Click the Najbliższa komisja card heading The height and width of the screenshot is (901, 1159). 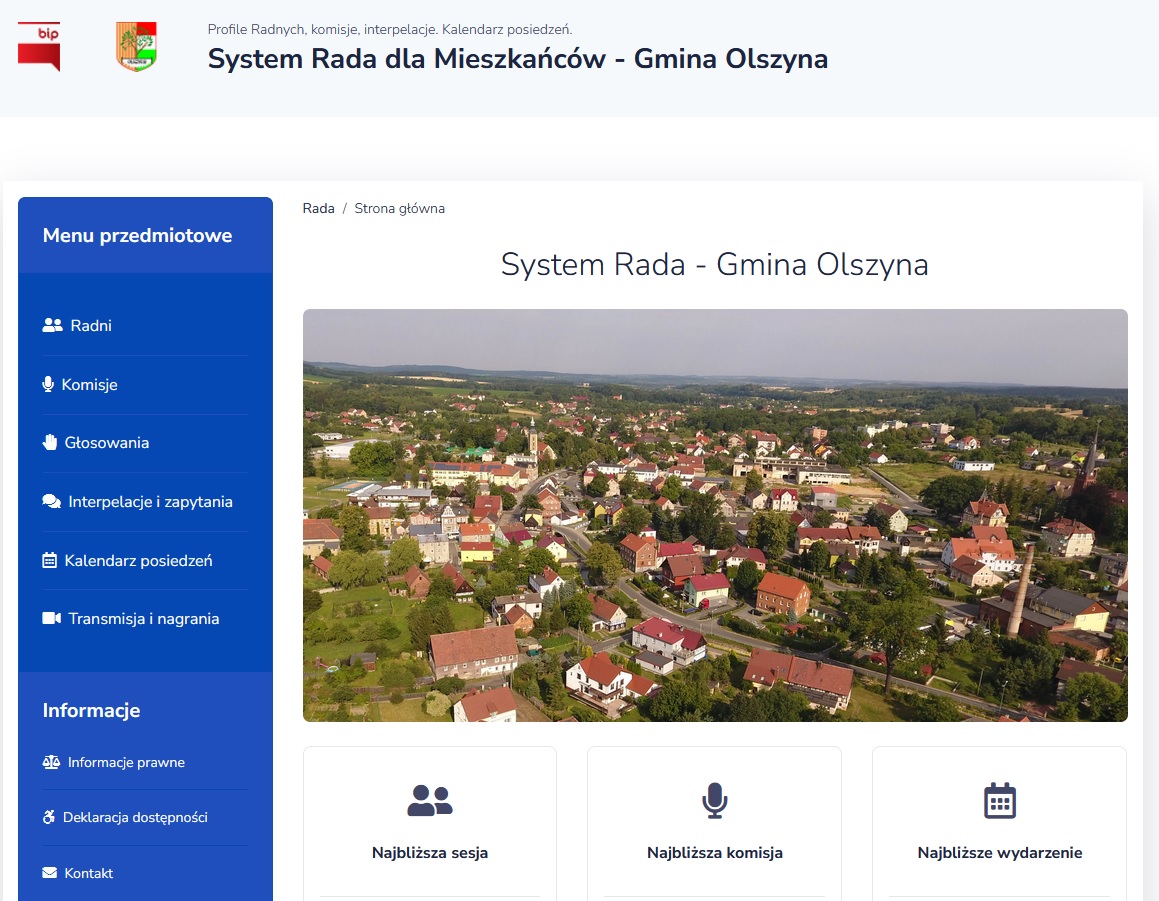(715, 853)
